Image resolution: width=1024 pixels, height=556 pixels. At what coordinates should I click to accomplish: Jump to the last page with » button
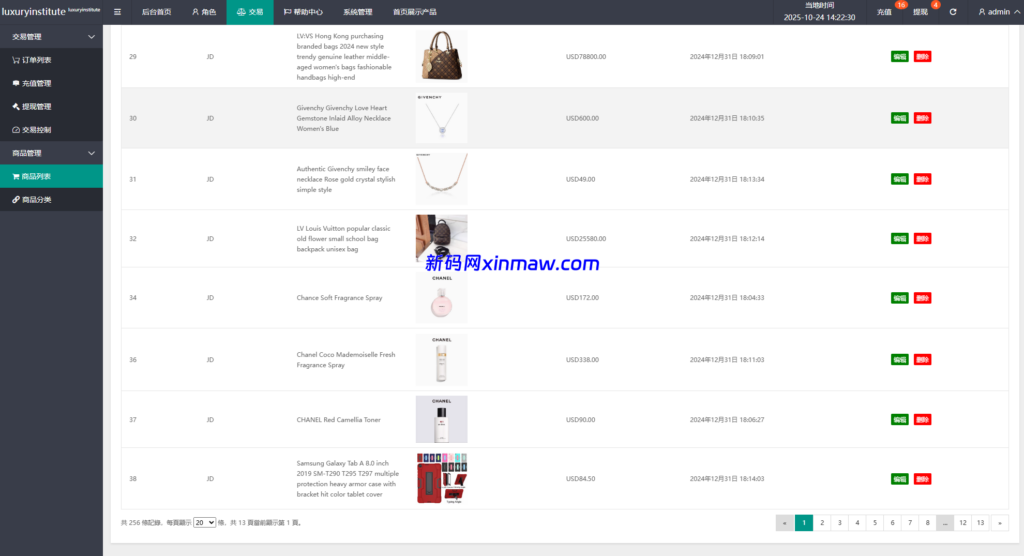click(997, 522)
